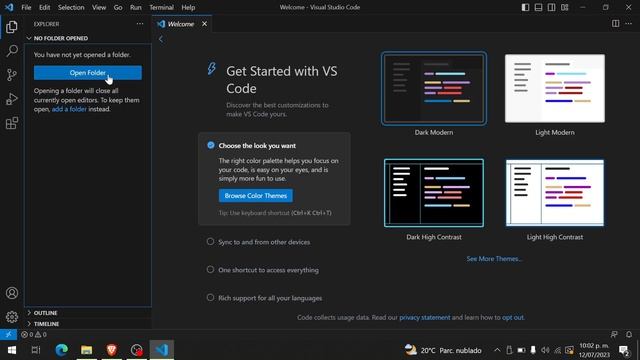Click the Open Folder button
Screen dimensions: 640x360
tap(88, 73)
